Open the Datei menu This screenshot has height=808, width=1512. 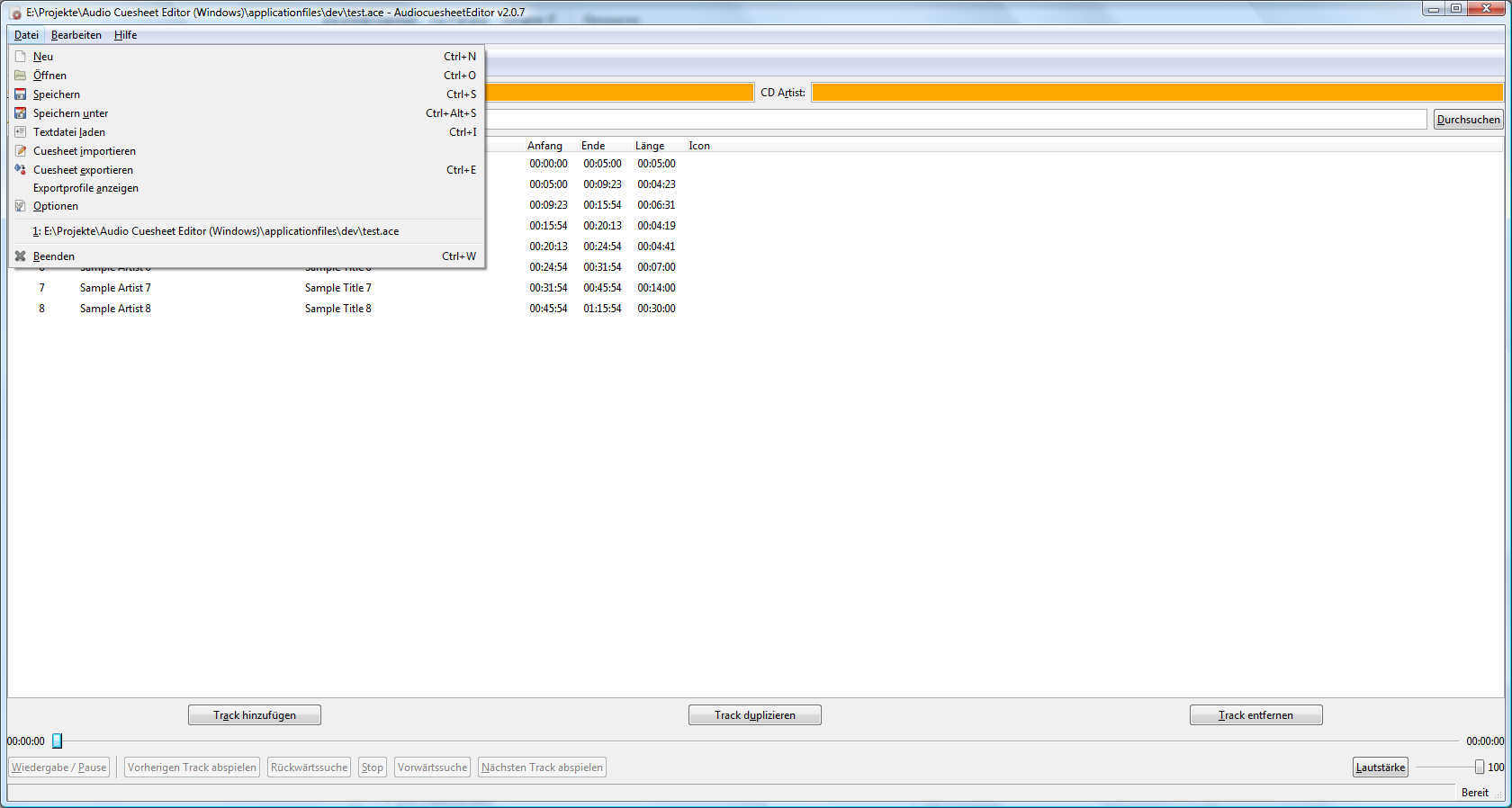click(26, 35)
